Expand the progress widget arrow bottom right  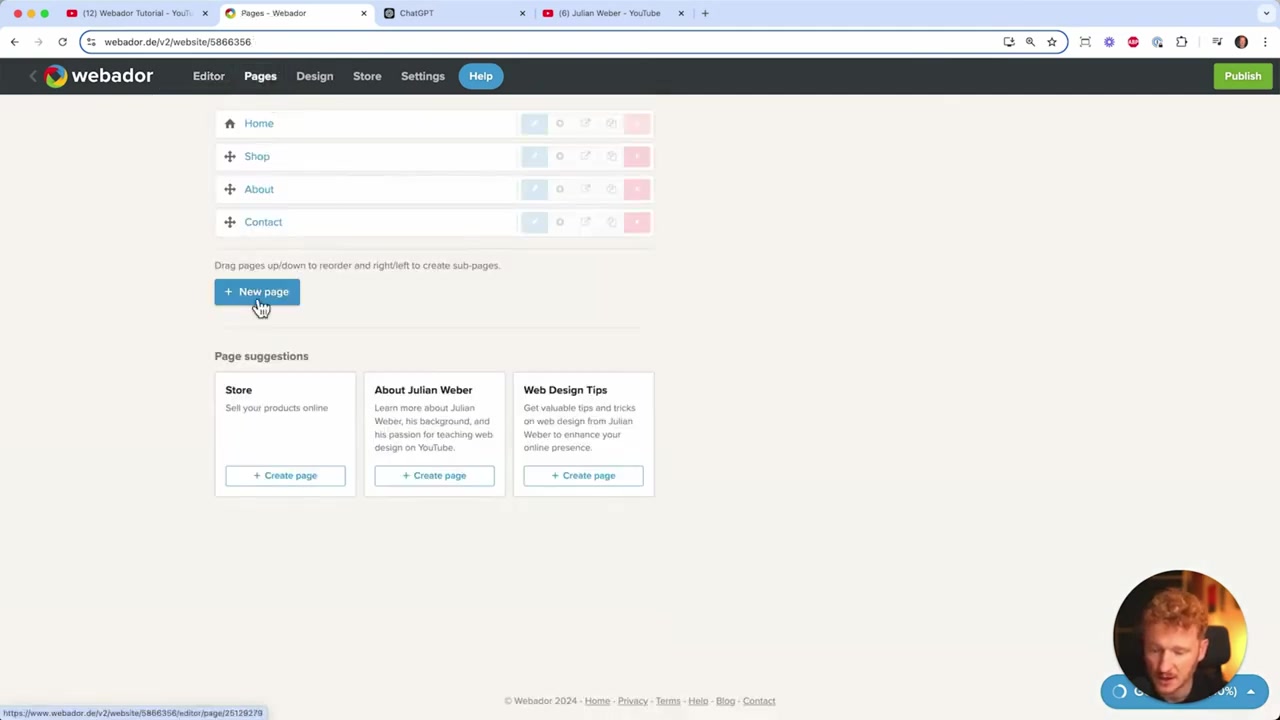pos(1250,692)
